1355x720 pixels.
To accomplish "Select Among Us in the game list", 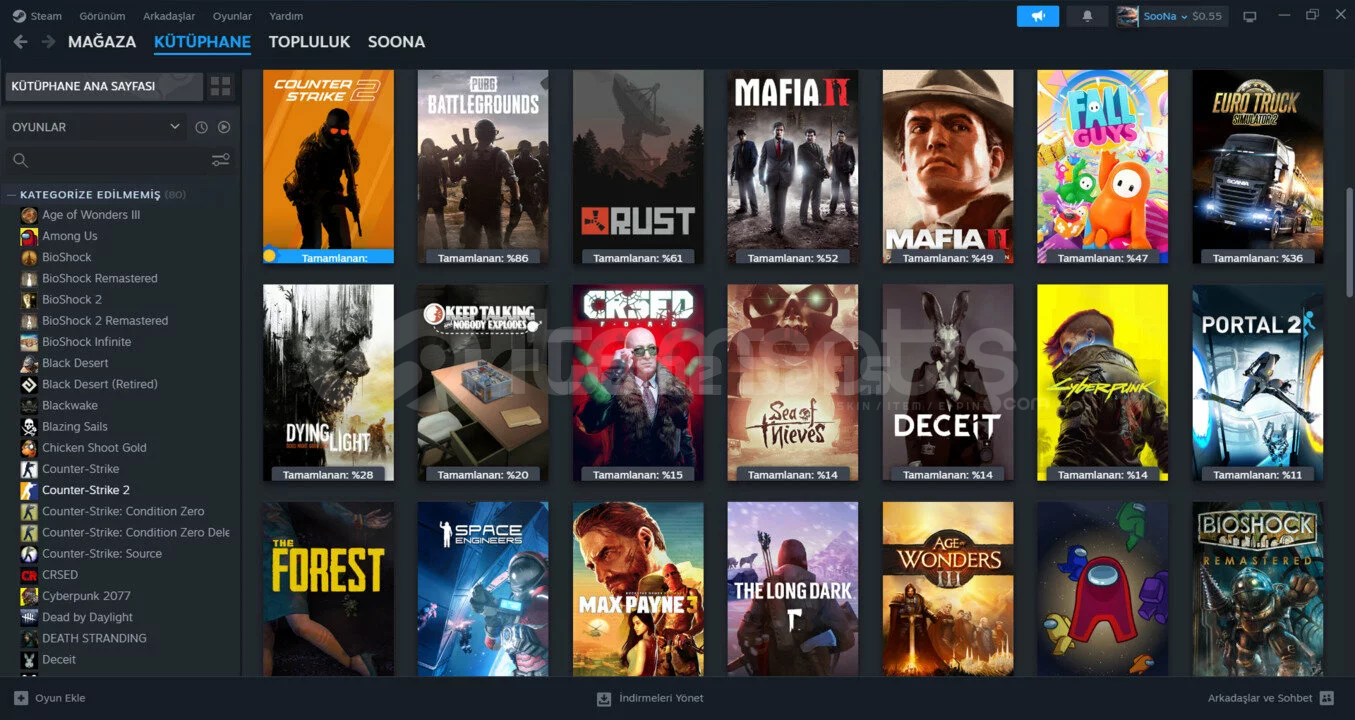I will click(69, 236).
